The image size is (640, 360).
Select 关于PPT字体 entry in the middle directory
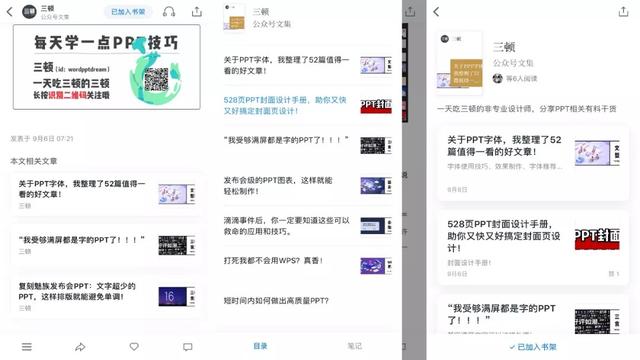click(x=307, y=65)
